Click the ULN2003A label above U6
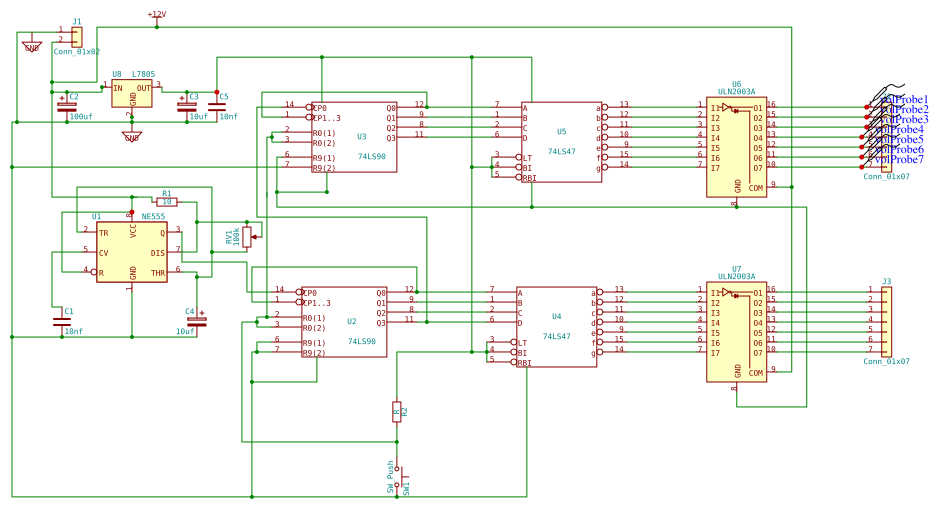The image size is (939, 509). pyautogui.click(x=737, y=92)
